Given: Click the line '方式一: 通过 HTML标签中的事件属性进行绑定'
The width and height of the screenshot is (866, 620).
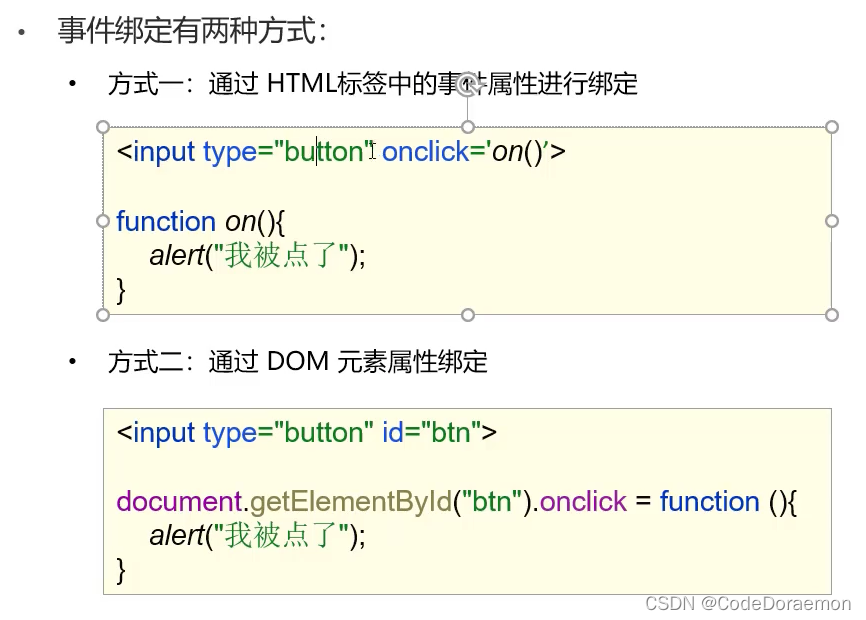Looking at the screenshot, I should click(x=373, y=84).
